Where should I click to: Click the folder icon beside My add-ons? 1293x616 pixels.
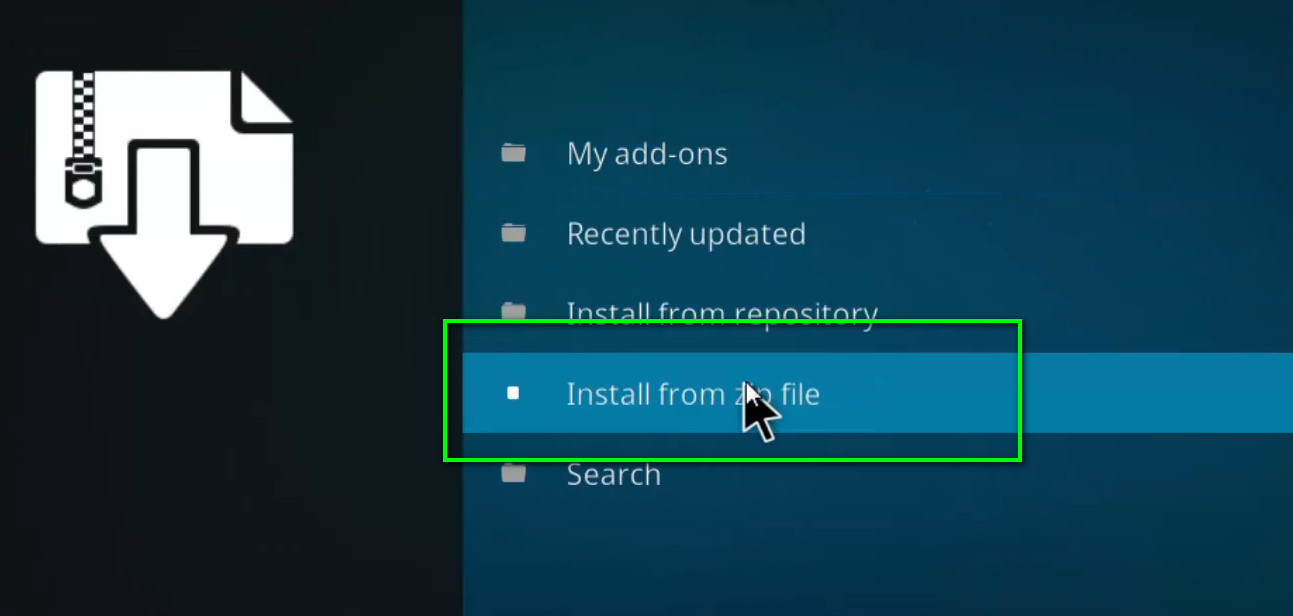pyautogui.click(x=513, y=153)
